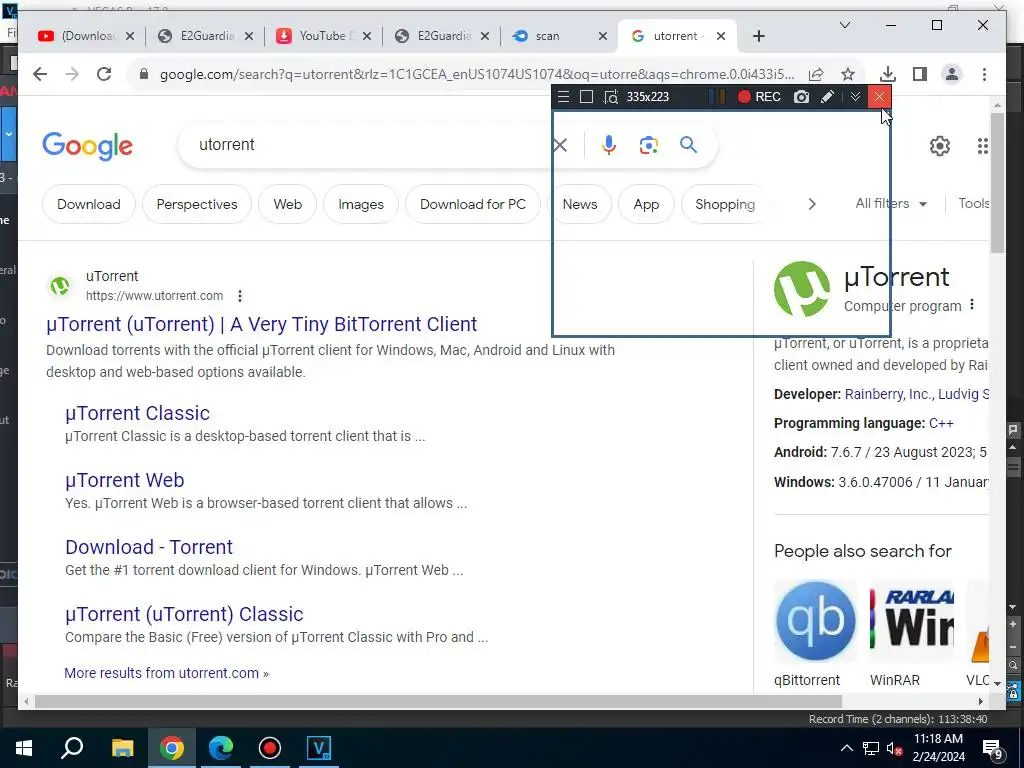Select the Download filter chip
Viewport: 1024px width, 768px height.
[x=89, y=204]
